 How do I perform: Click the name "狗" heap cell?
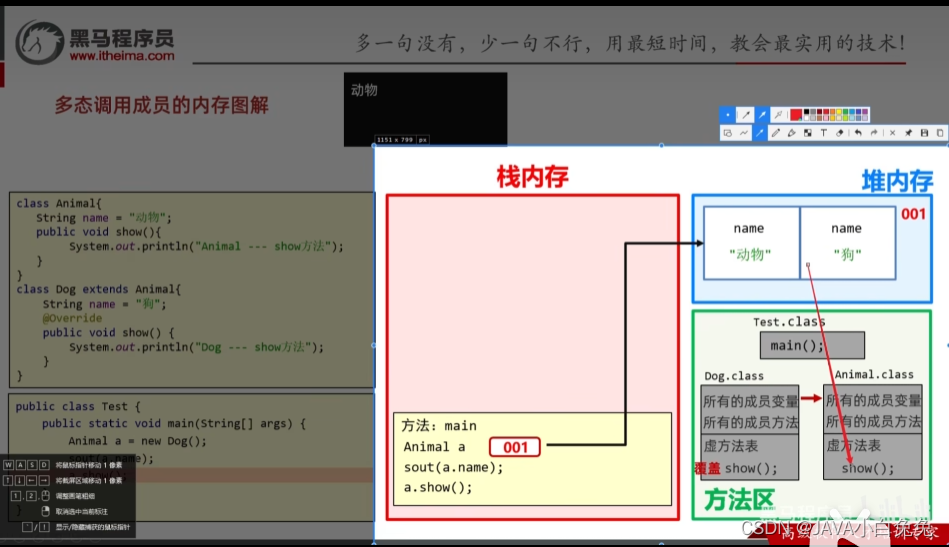click(847, 243)
